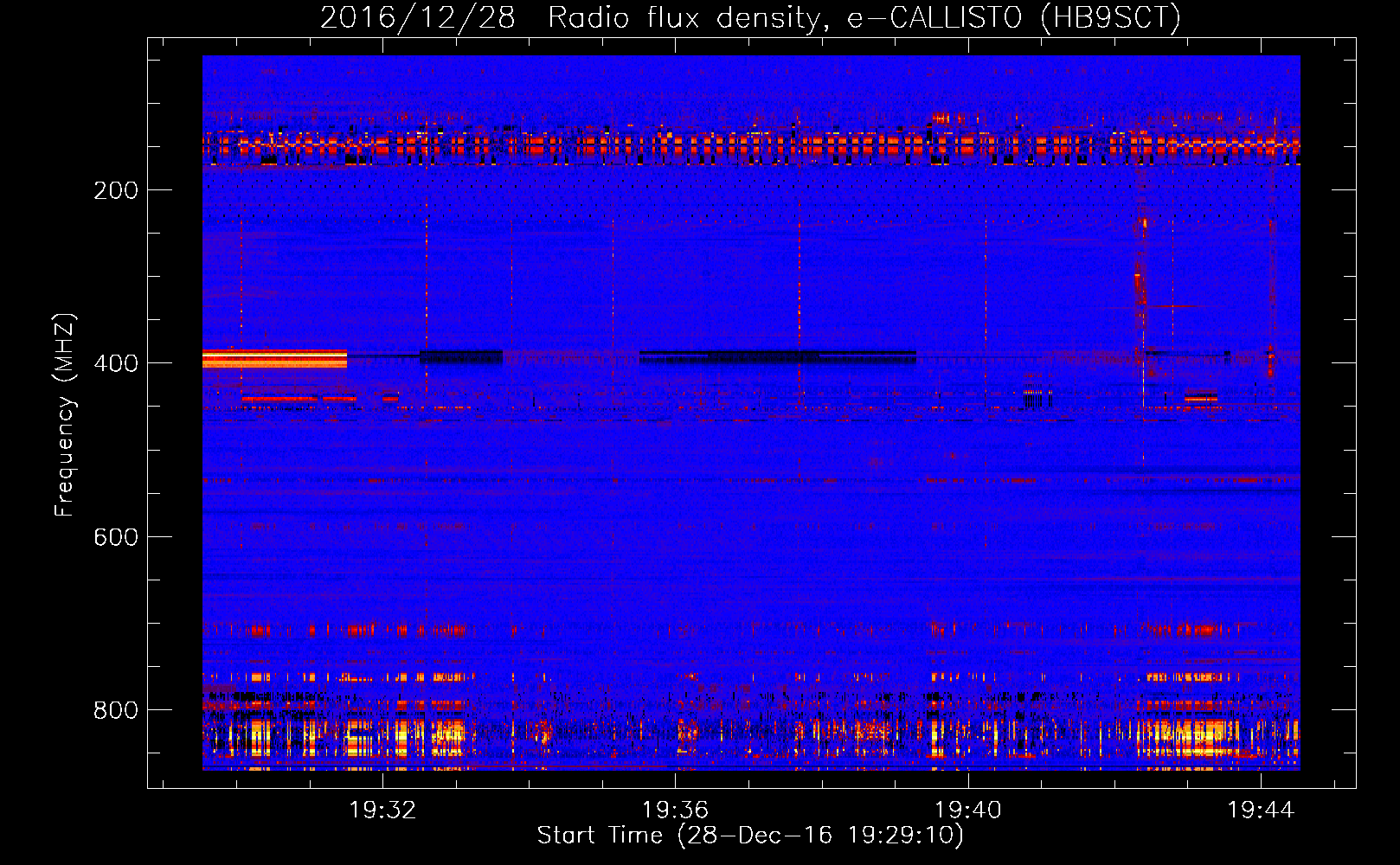Image resolution: width=1400 pixels, height=865 pixels.
Task: Click the plot title mentioning e-CALLISTO (HB9SCT)
Action: (x=750, y=17)
